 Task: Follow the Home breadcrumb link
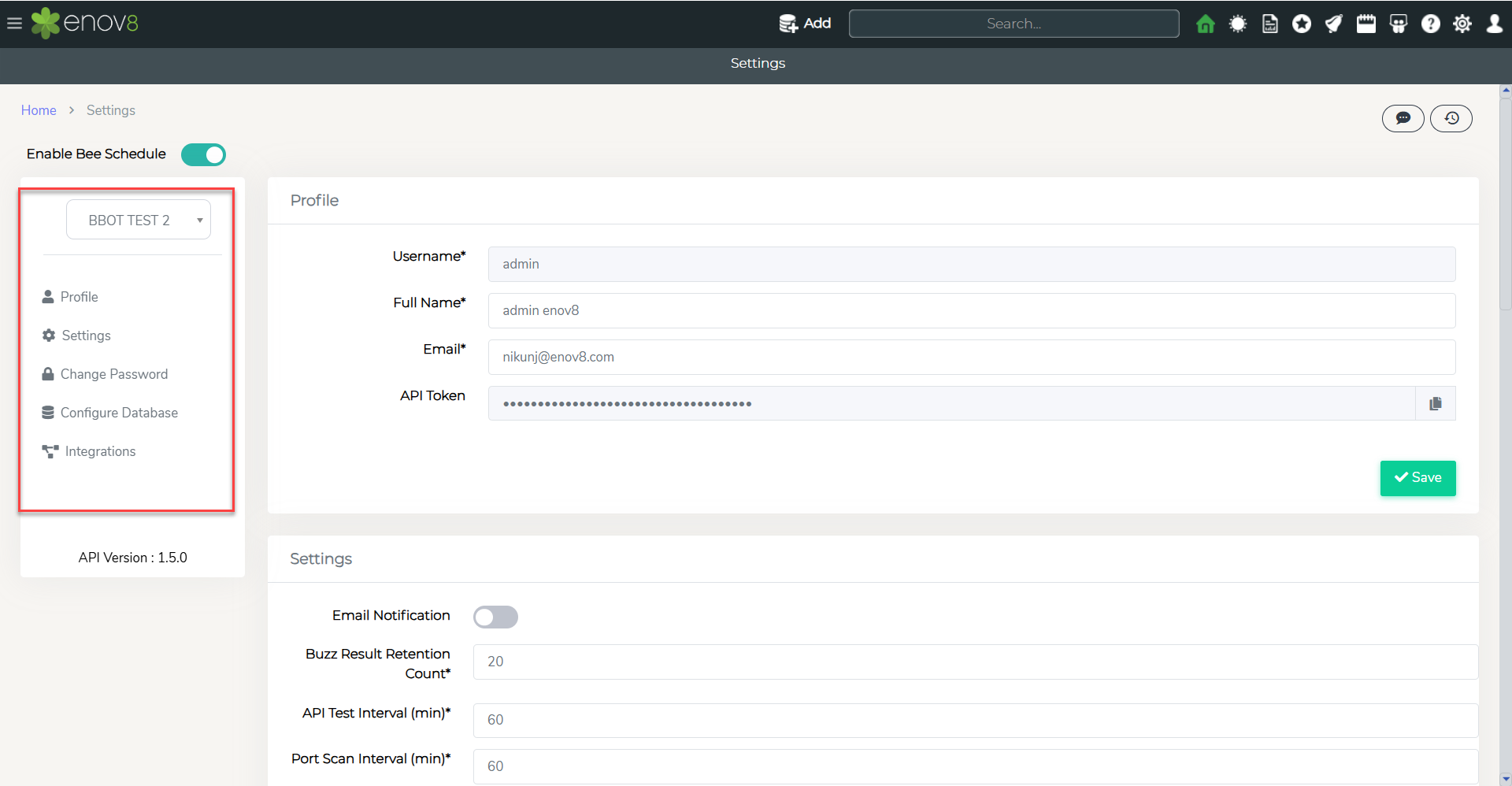[39, 110]
